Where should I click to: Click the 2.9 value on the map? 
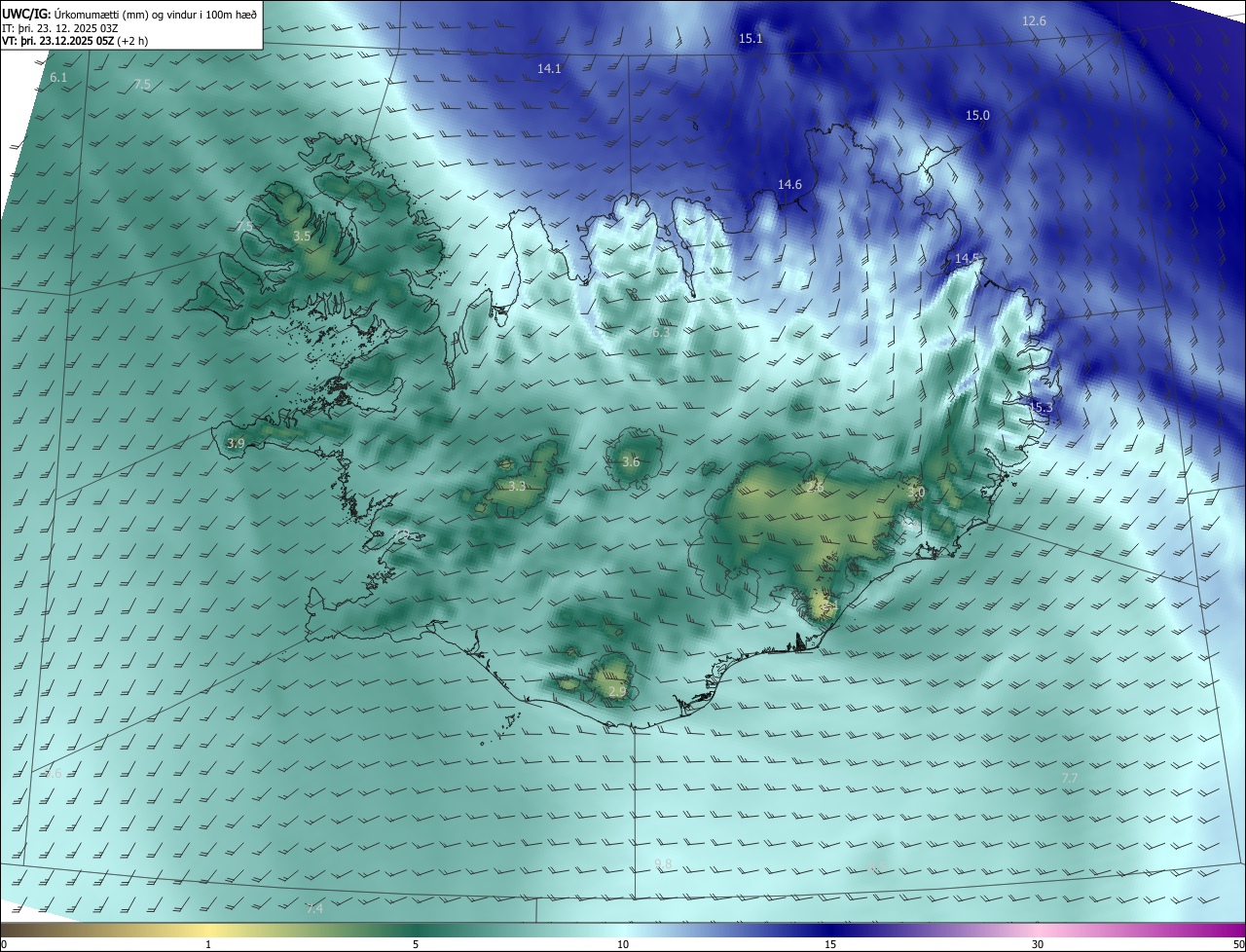[x=617, y=692]
